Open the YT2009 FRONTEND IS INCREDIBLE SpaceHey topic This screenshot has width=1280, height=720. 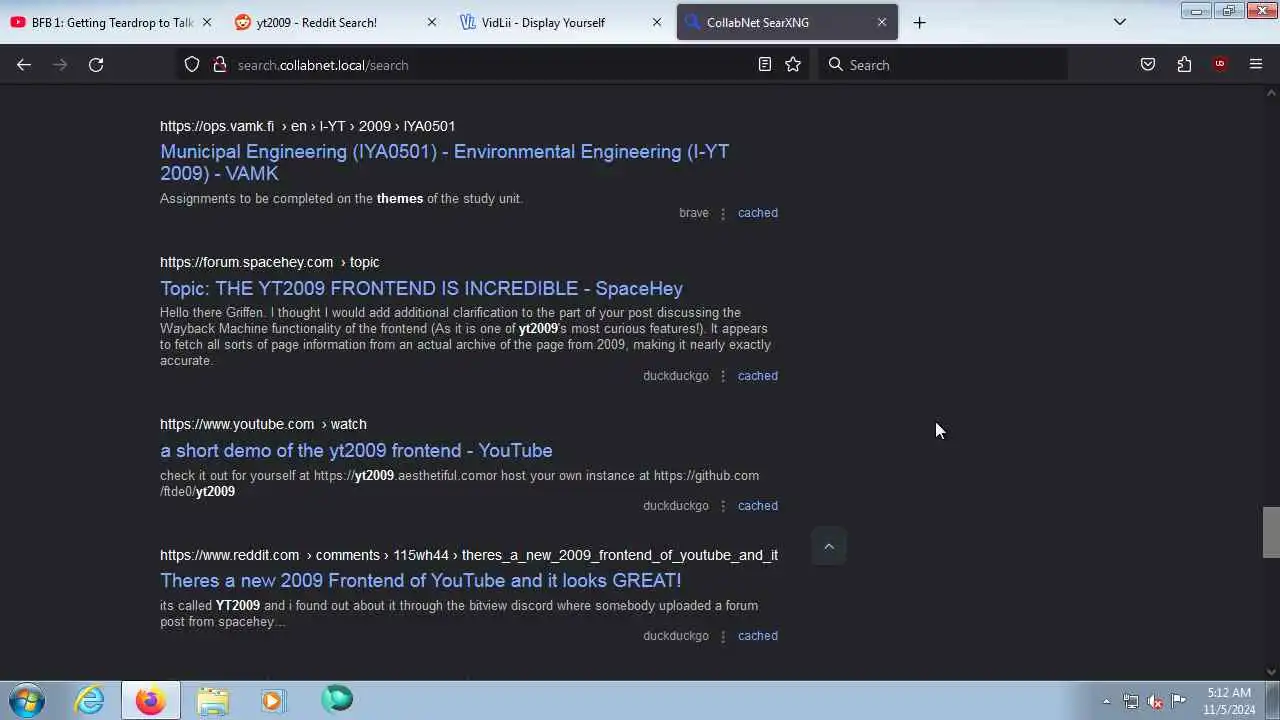coord(421,288)
